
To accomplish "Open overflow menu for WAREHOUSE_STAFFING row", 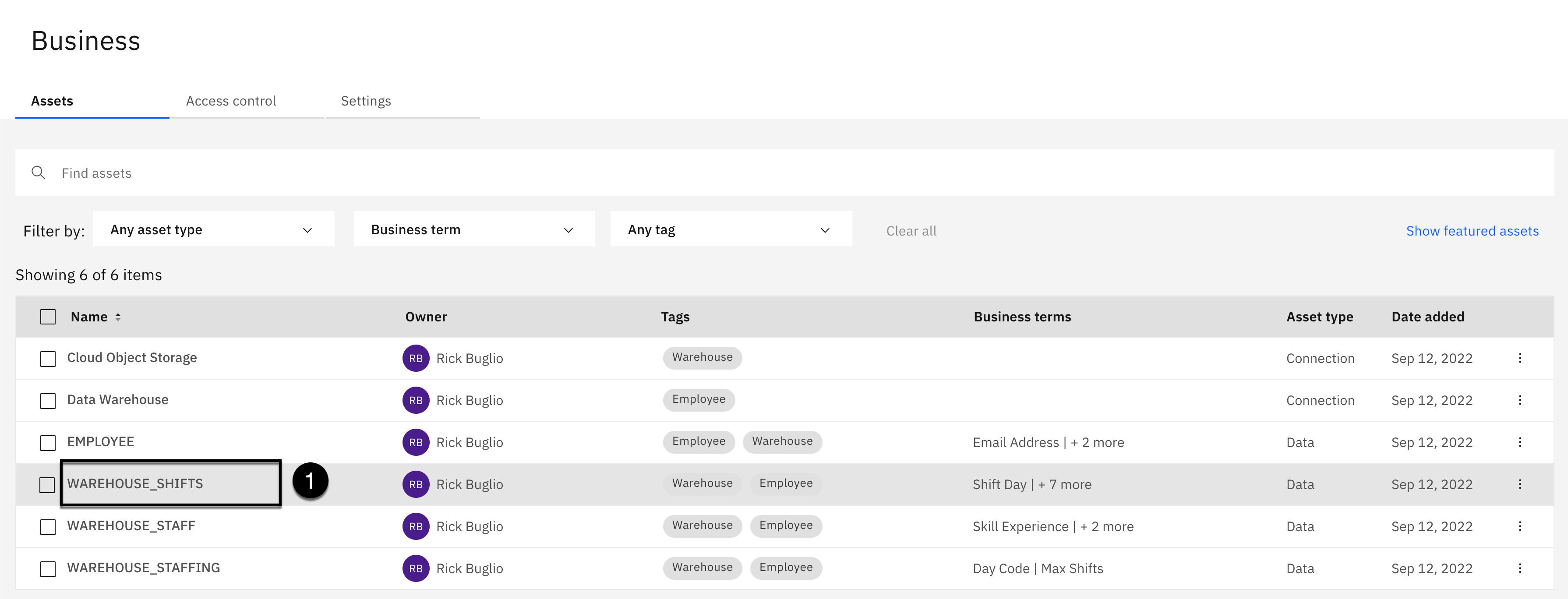I will coord(1519,568).
